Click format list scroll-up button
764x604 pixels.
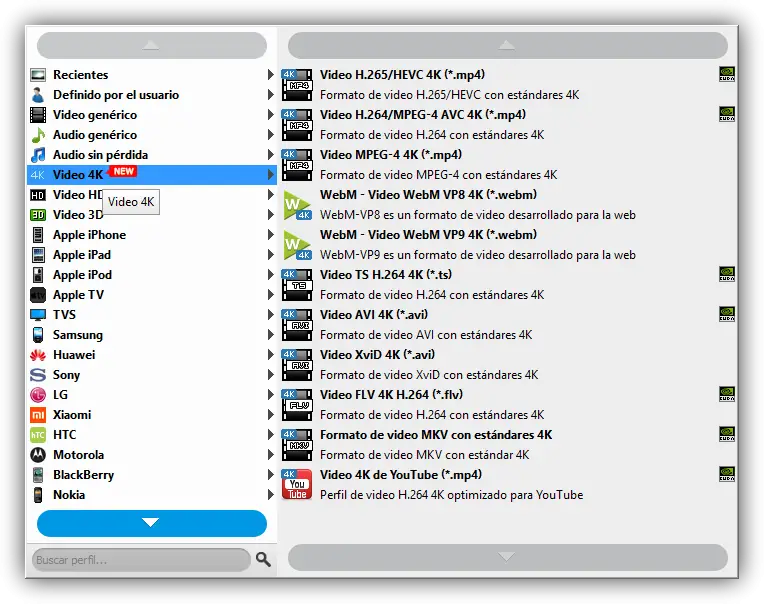(508, 46)
